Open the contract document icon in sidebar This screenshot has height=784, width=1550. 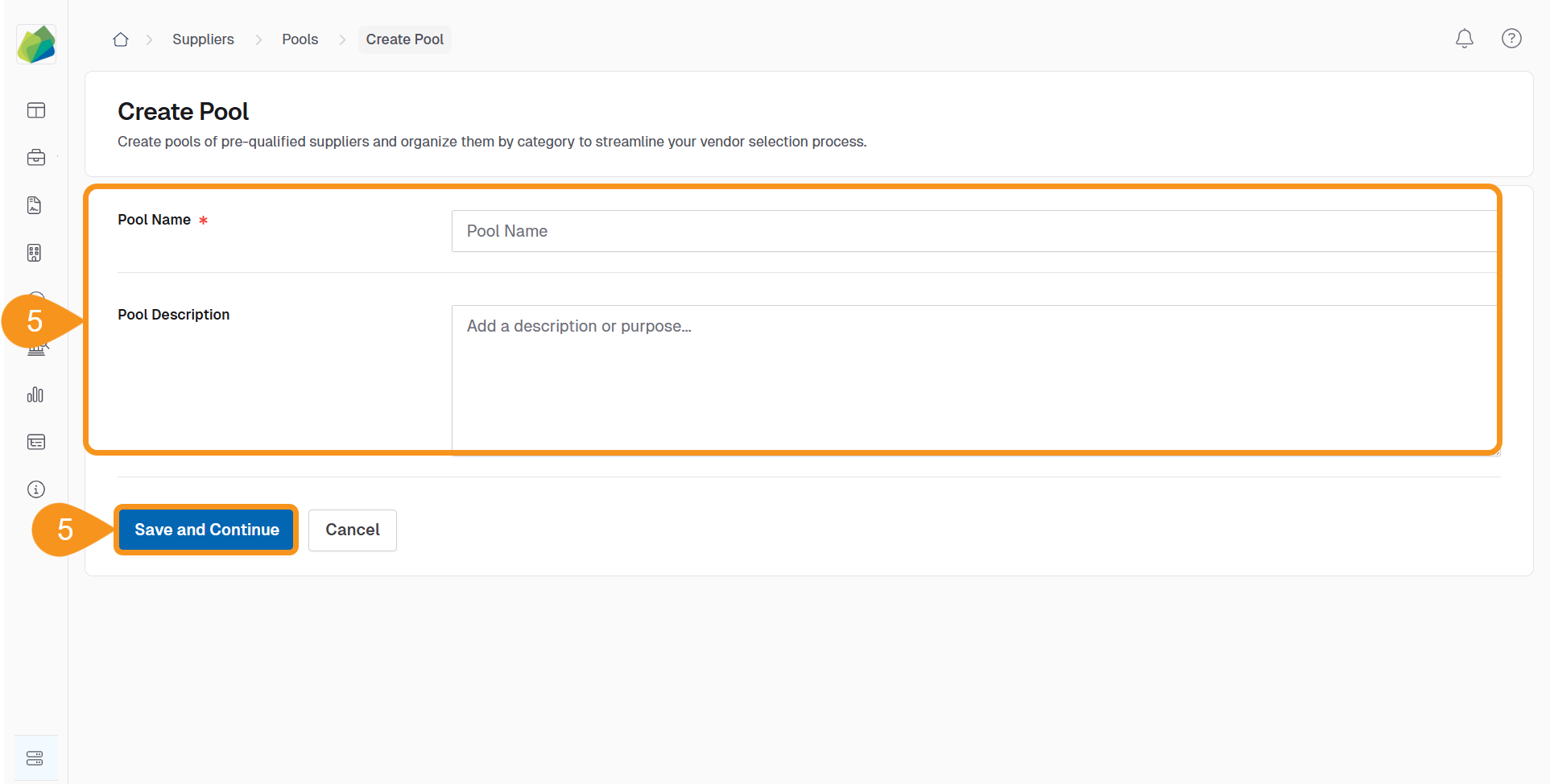[x=35, y=205]
